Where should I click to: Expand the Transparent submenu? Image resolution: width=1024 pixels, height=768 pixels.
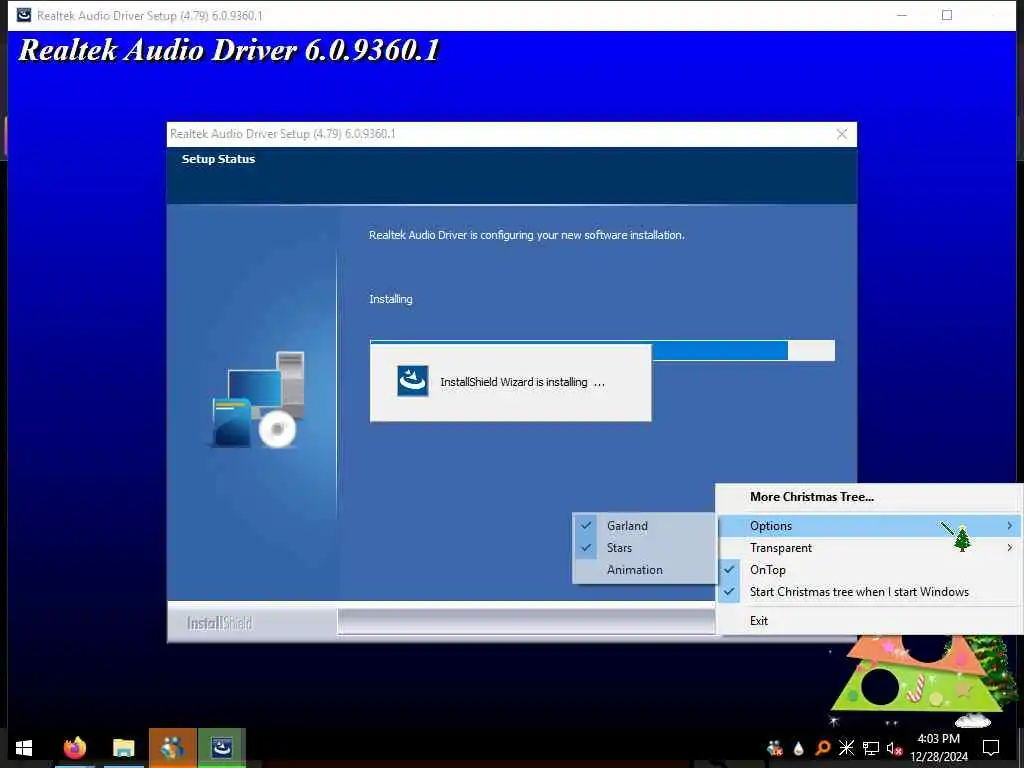click(x=869, y=548)
